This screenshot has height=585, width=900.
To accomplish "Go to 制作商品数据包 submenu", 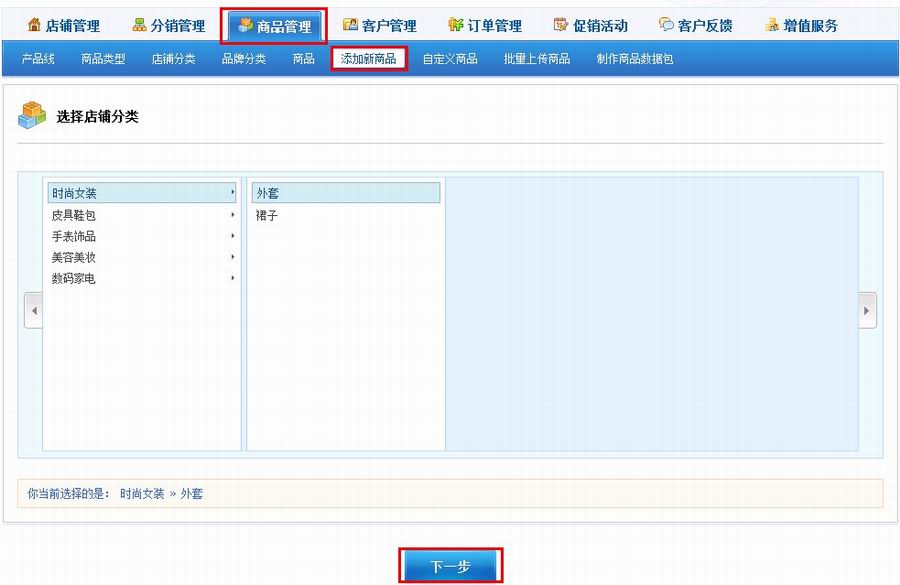I will tap(635, 59).
